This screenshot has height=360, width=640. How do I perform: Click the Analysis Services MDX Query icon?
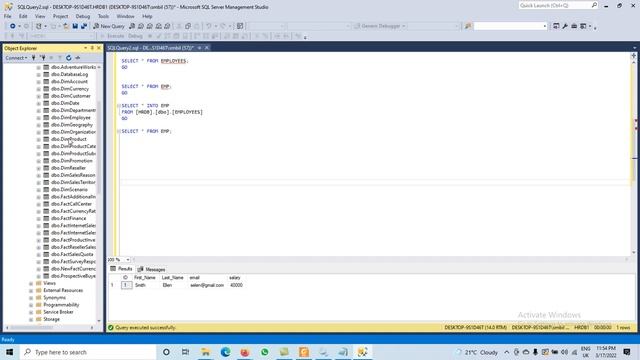point(141,26)
